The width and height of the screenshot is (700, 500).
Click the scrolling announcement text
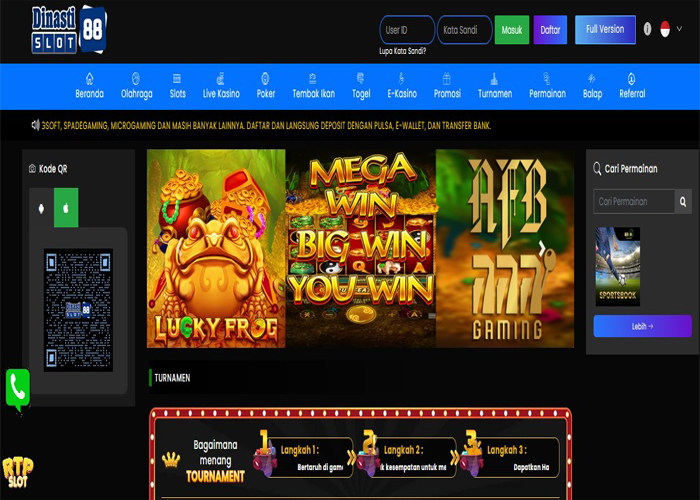pos(266,126)
